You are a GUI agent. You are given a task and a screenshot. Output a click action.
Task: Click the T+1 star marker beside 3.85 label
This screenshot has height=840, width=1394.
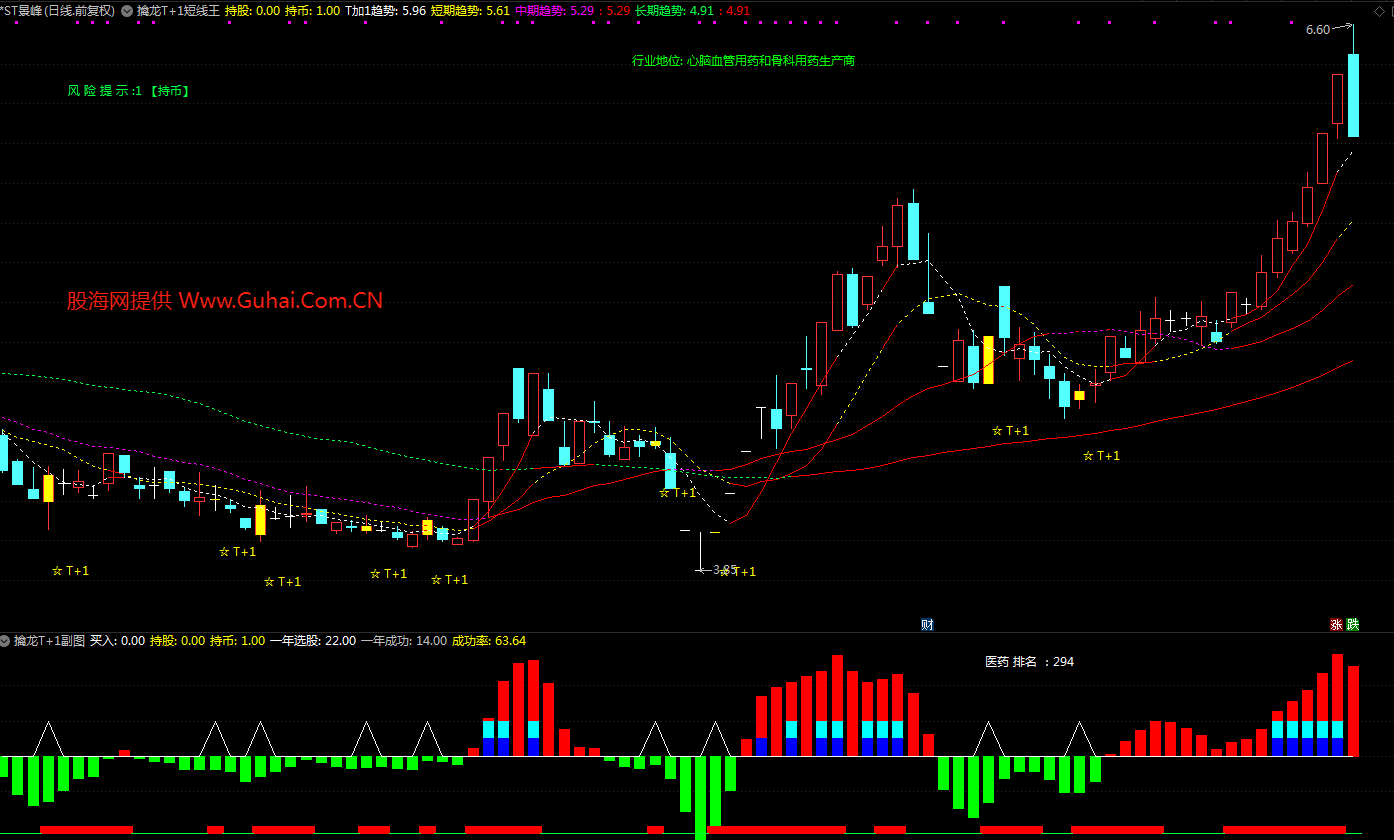(738, 572)
